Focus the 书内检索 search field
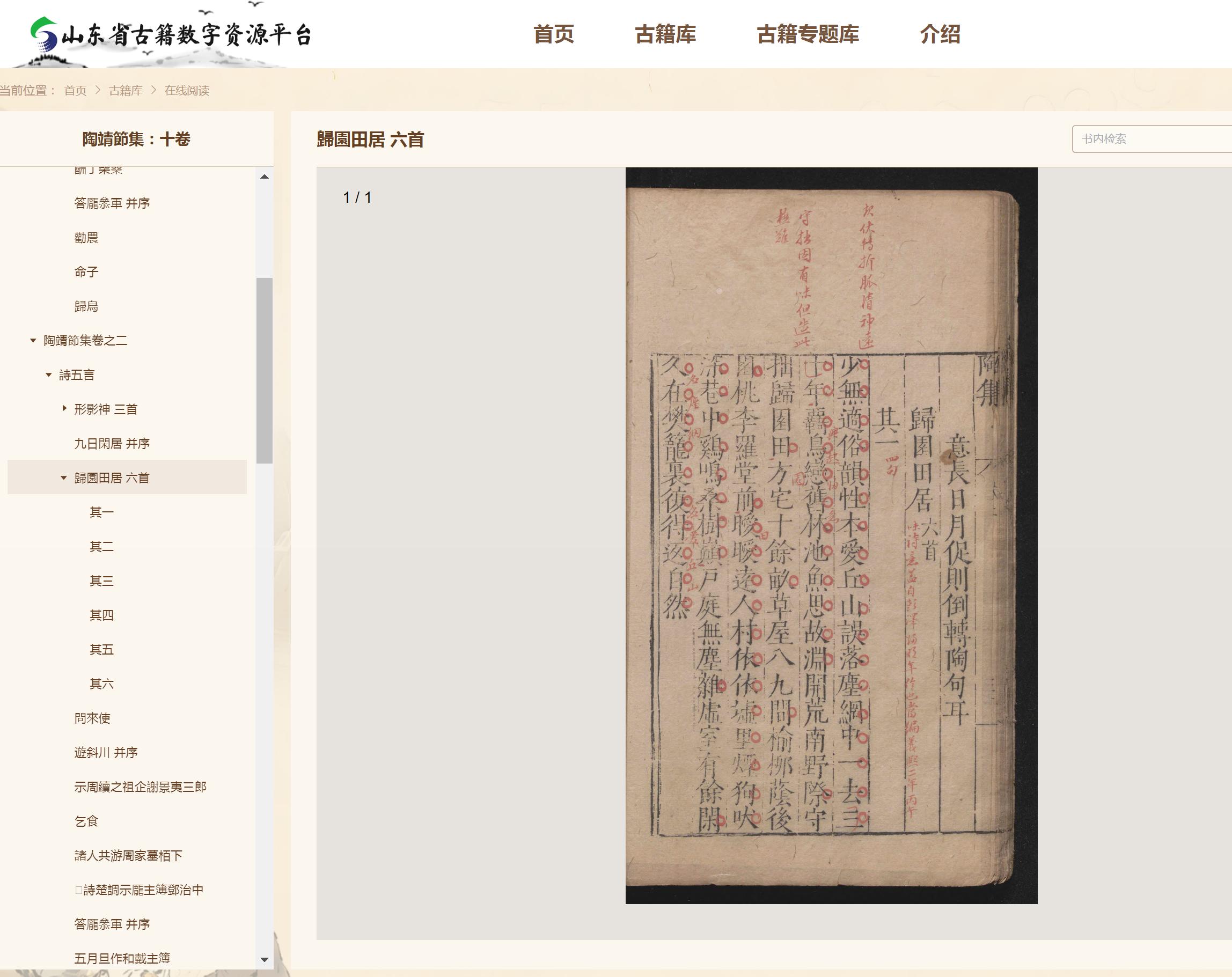 coord(1152,139)
